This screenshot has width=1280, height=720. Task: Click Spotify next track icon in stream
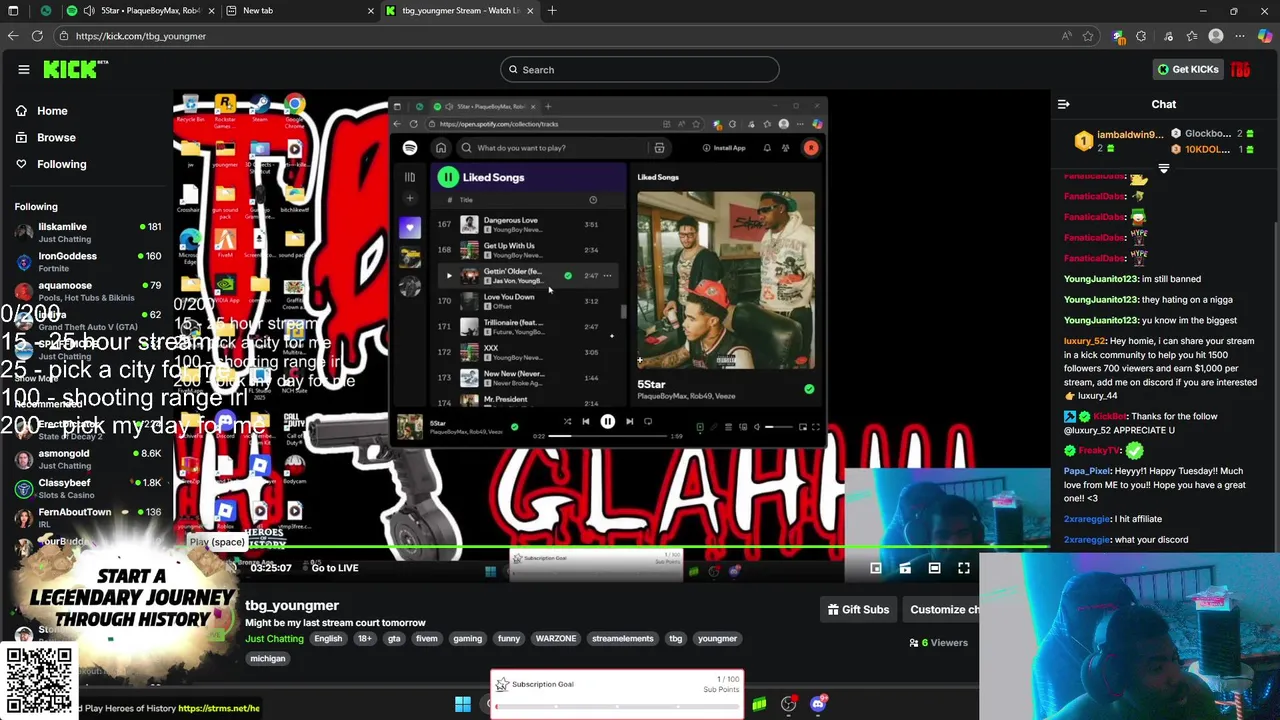pyautogui.click(x=629, y=422)
